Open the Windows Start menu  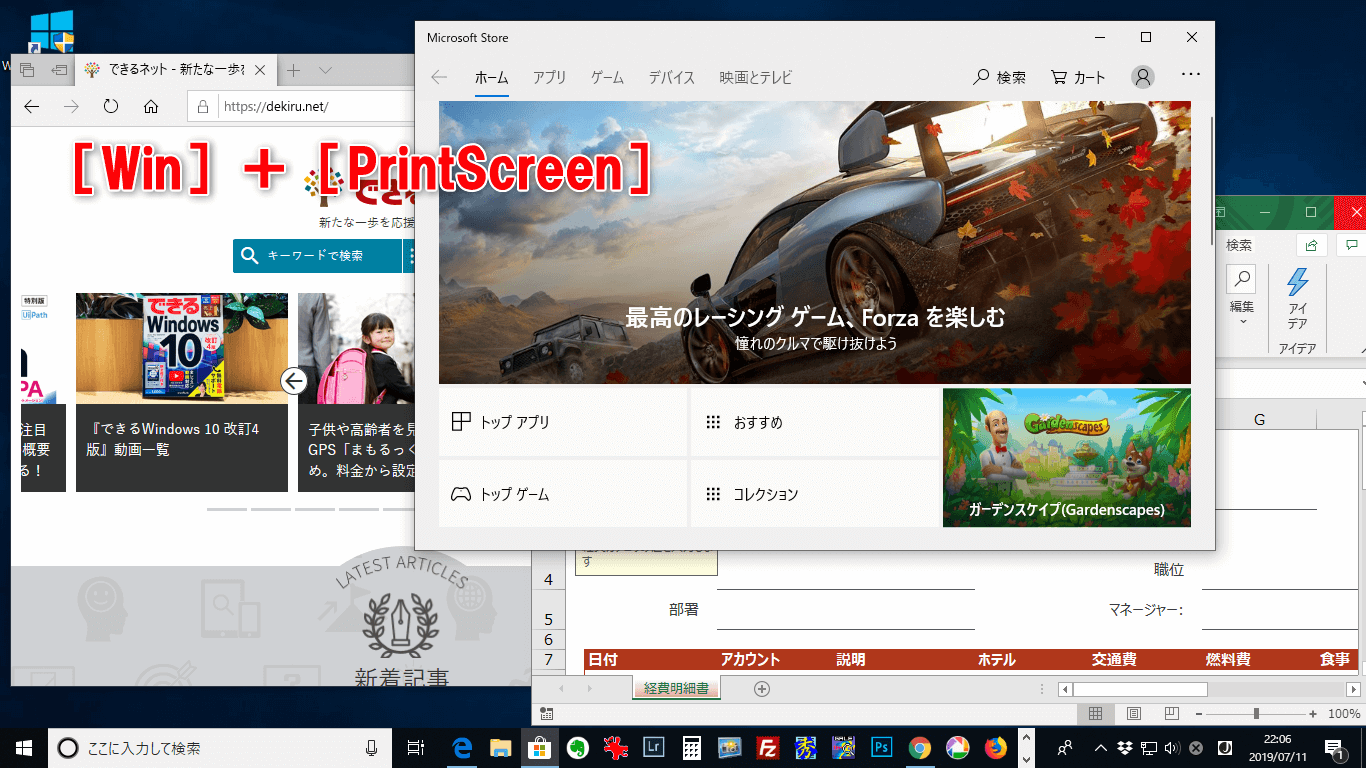pyautogui.click(x=23, y=747)
